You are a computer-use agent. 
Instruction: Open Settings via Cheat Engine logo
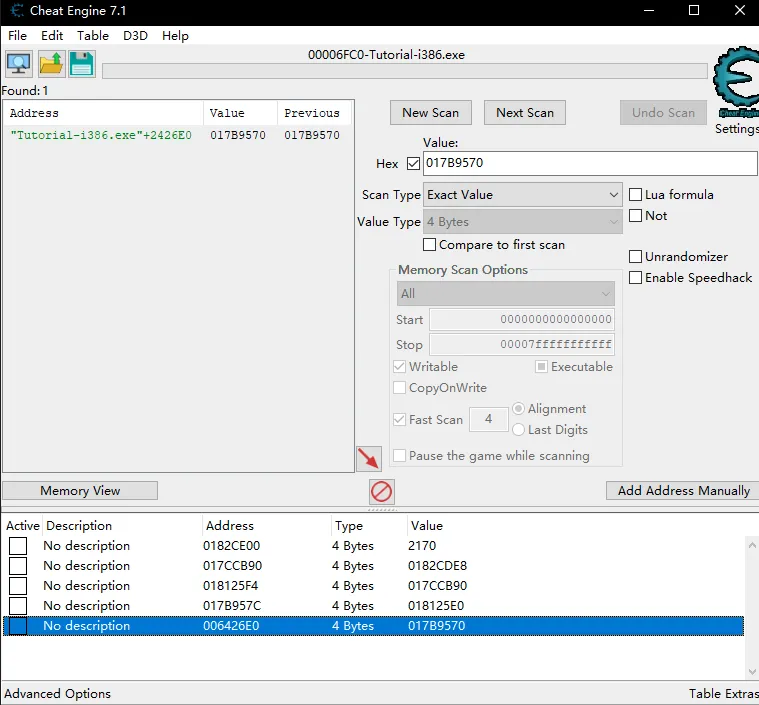pyautogui.click(x=735, y=78)
